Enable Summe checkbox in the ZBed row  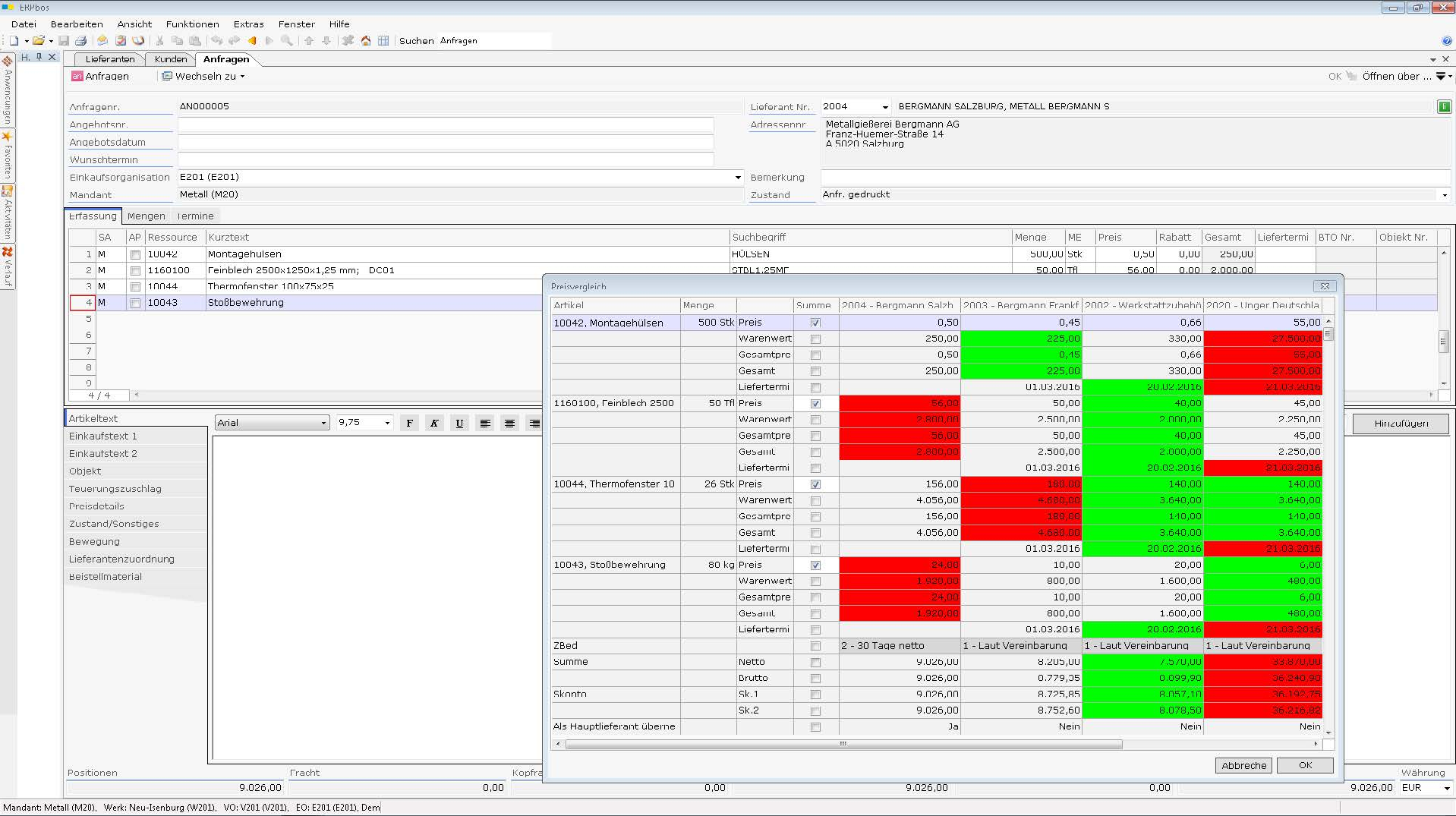[815, 646]
